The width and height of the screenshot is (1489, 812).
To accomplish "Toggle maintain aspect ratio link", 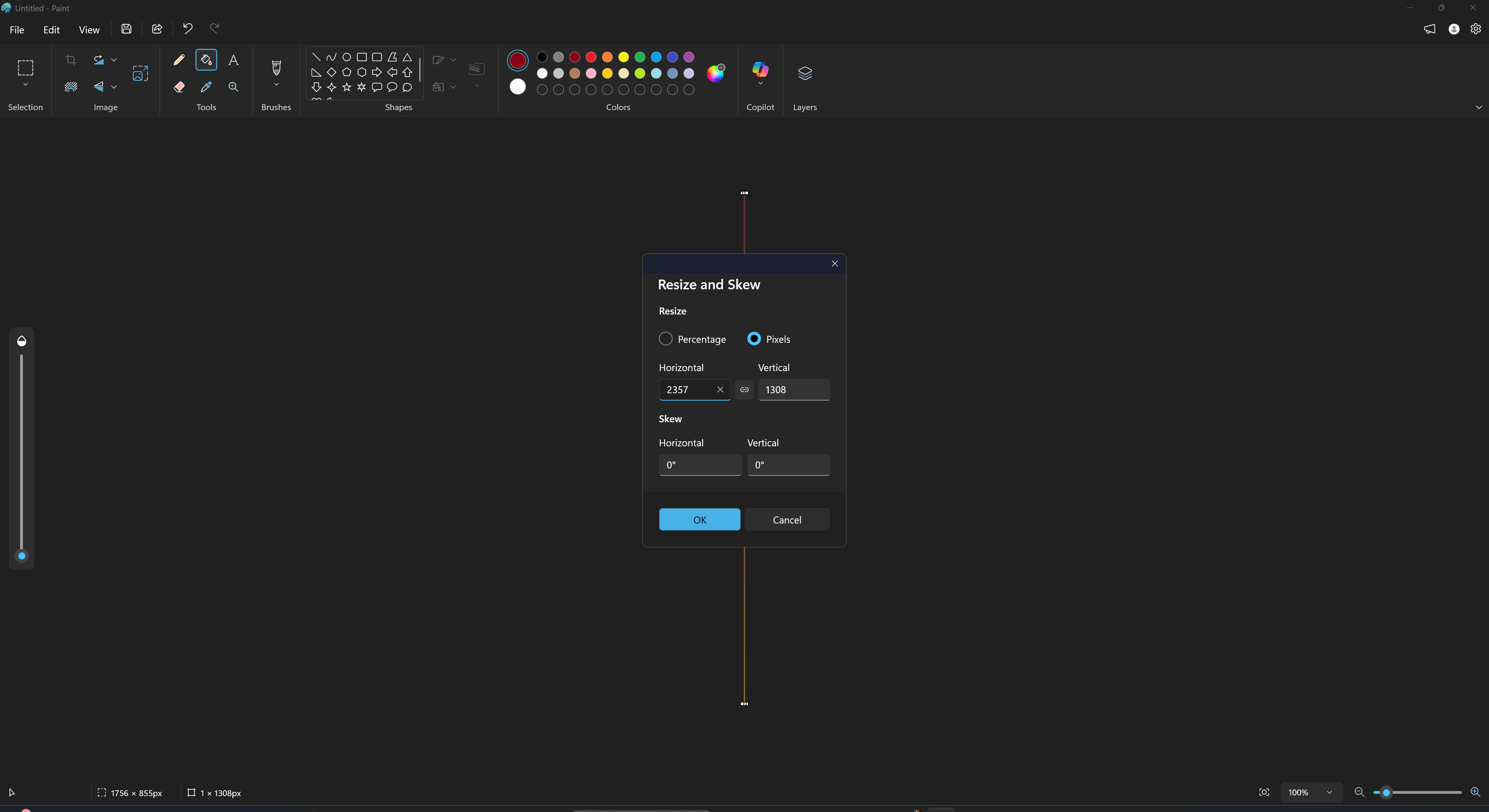I will [745, 390].
